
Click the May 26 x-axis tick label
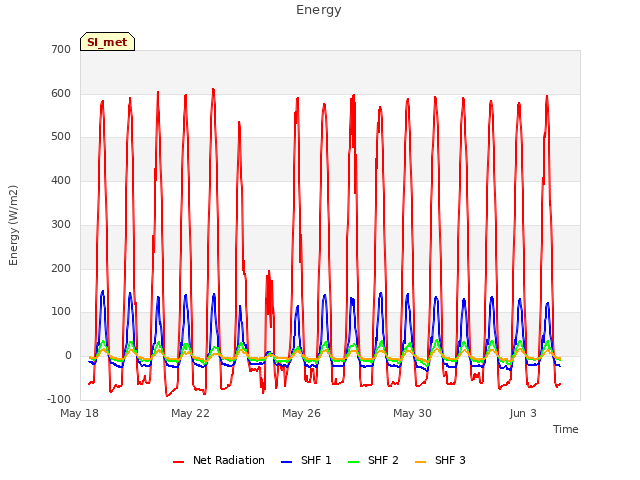click(302, 413)
